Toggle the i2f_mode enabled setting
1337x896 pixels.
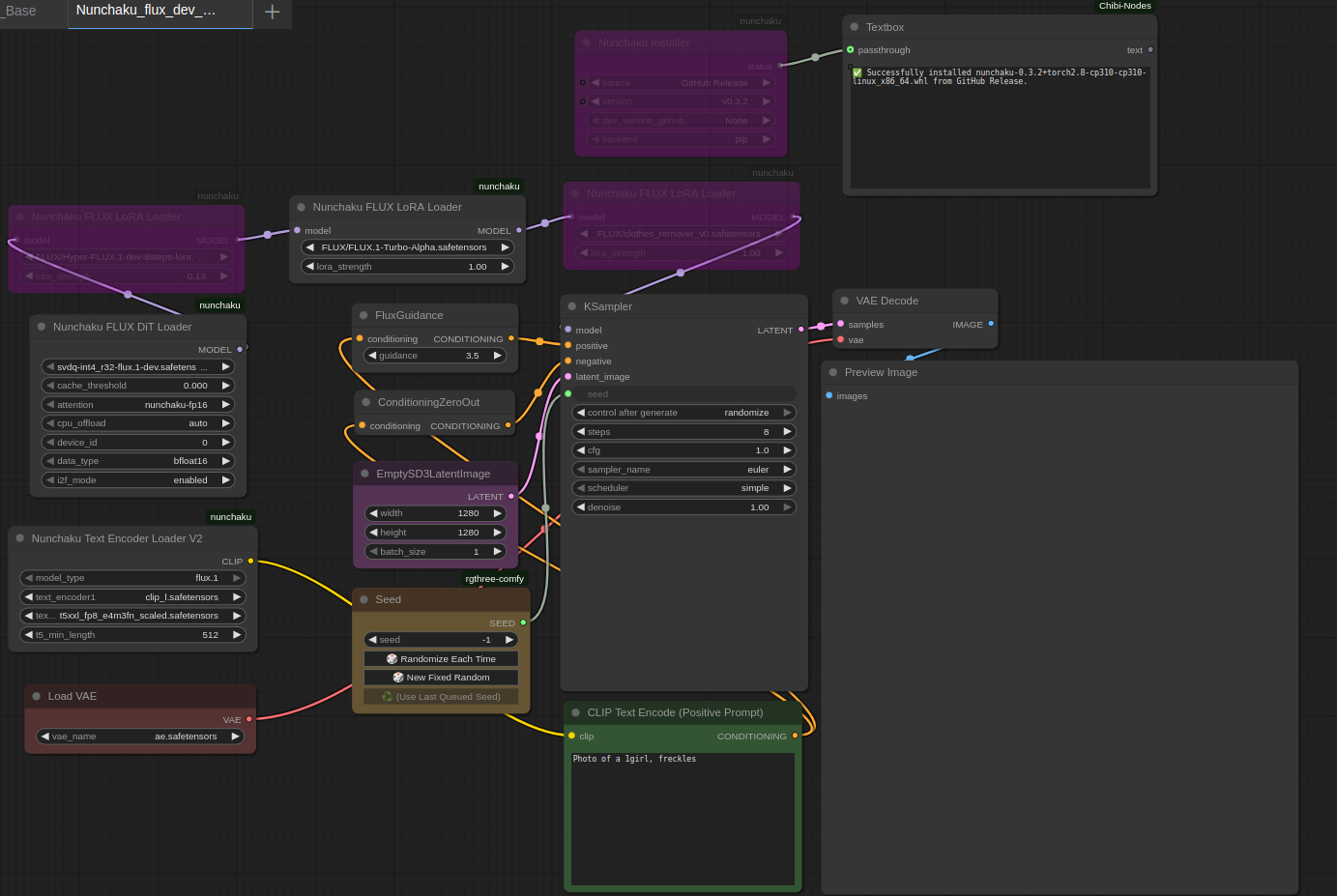[x=138, y=480]
